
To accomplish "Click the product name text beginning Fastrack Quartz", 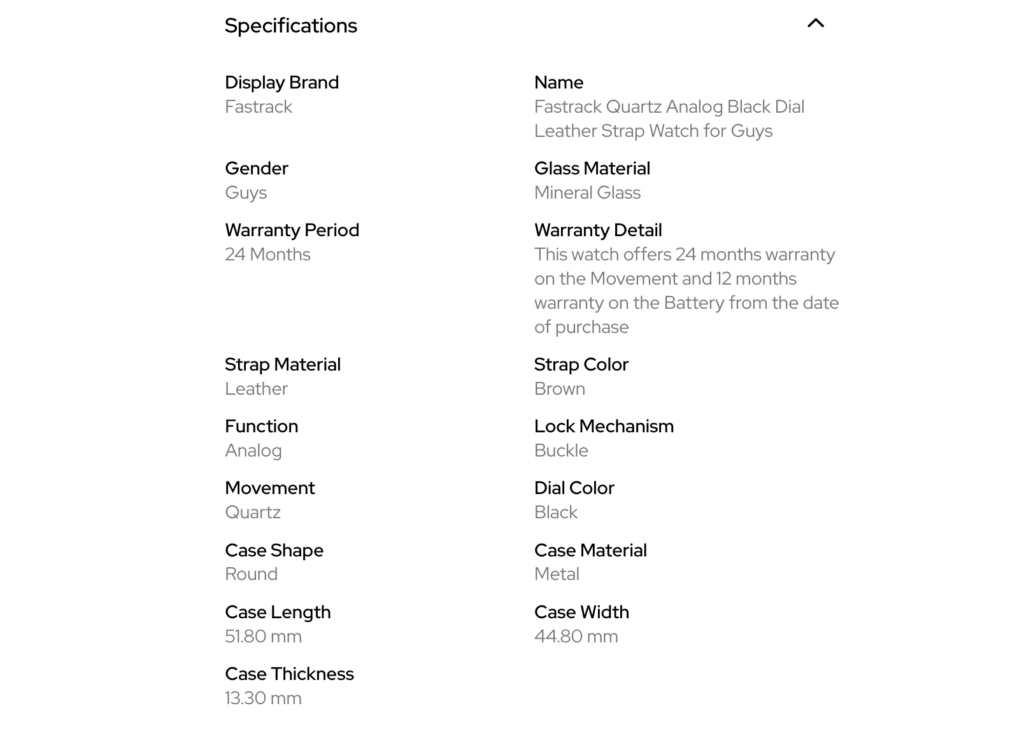I will [668, 119].
